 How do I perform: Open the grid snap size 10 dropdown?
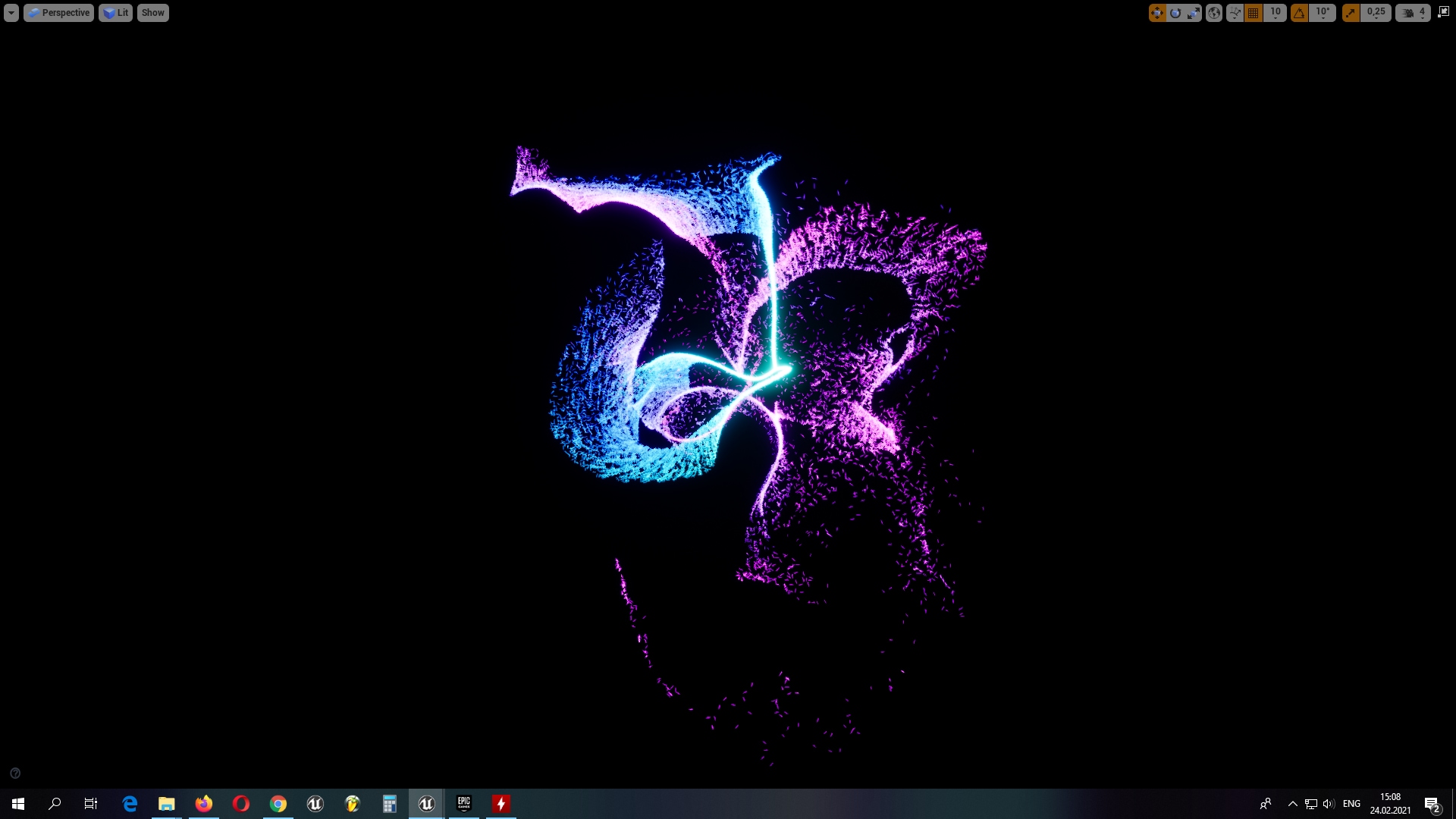pyautogui.click(x=1276, y=13)
